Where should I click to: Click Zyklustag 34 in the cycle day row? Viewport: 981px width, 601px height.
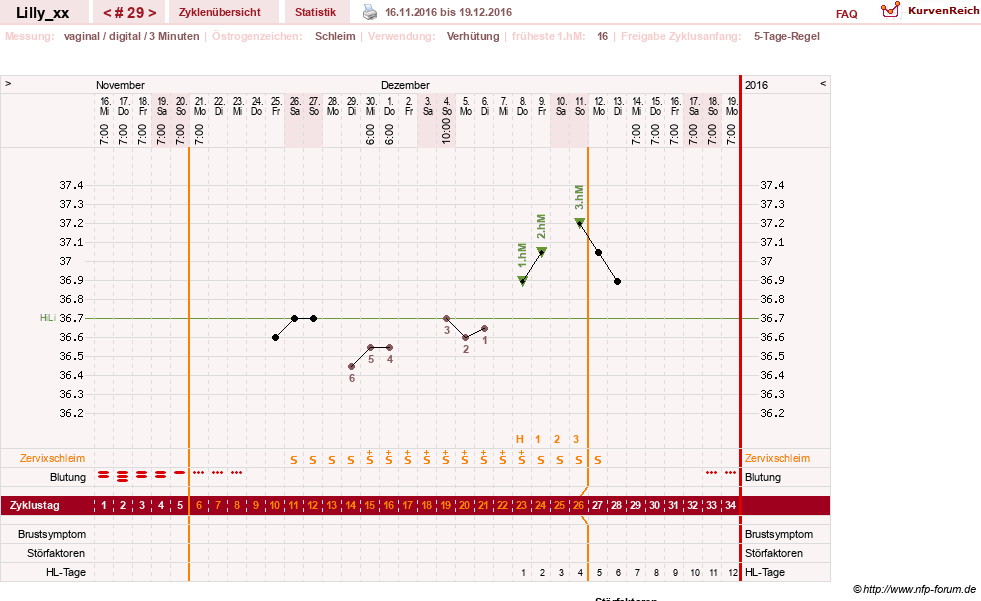coord(731,505)
